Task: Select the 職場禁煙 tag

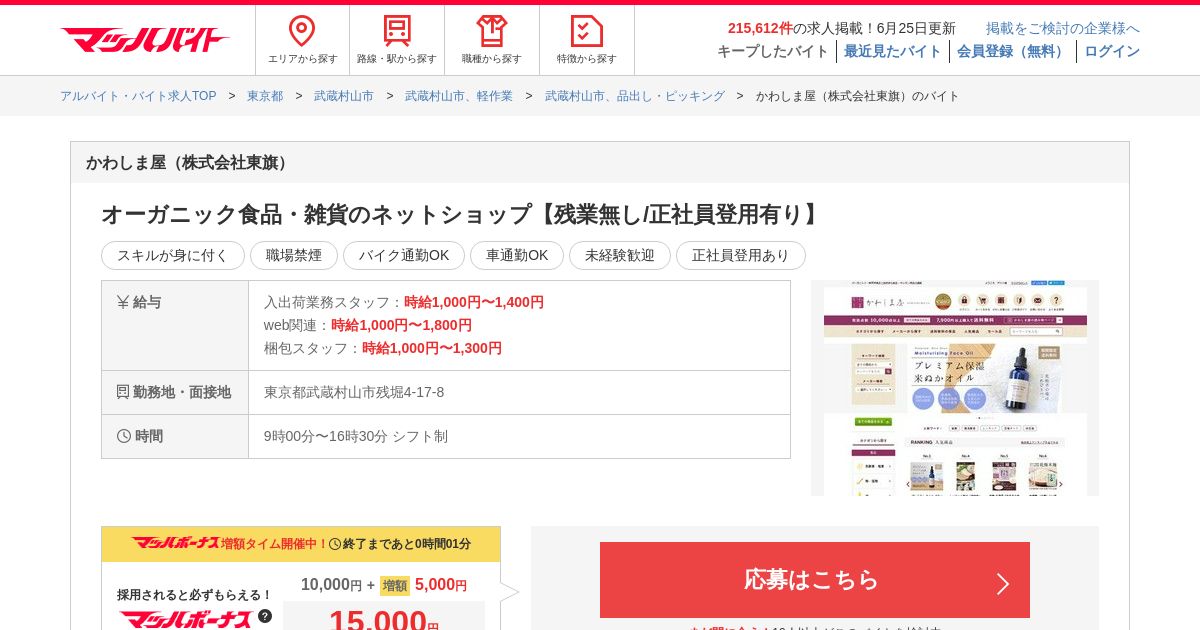Action: point(294,255)
